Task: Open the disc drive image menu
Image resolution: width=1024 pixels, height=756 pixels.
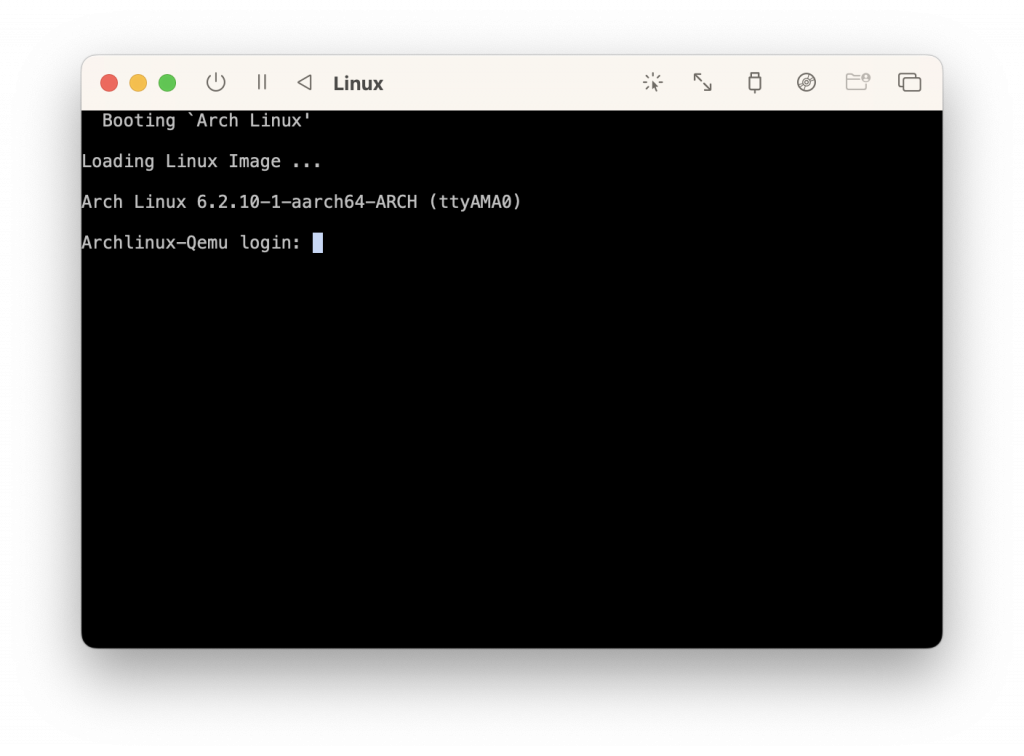Action: 806,83
